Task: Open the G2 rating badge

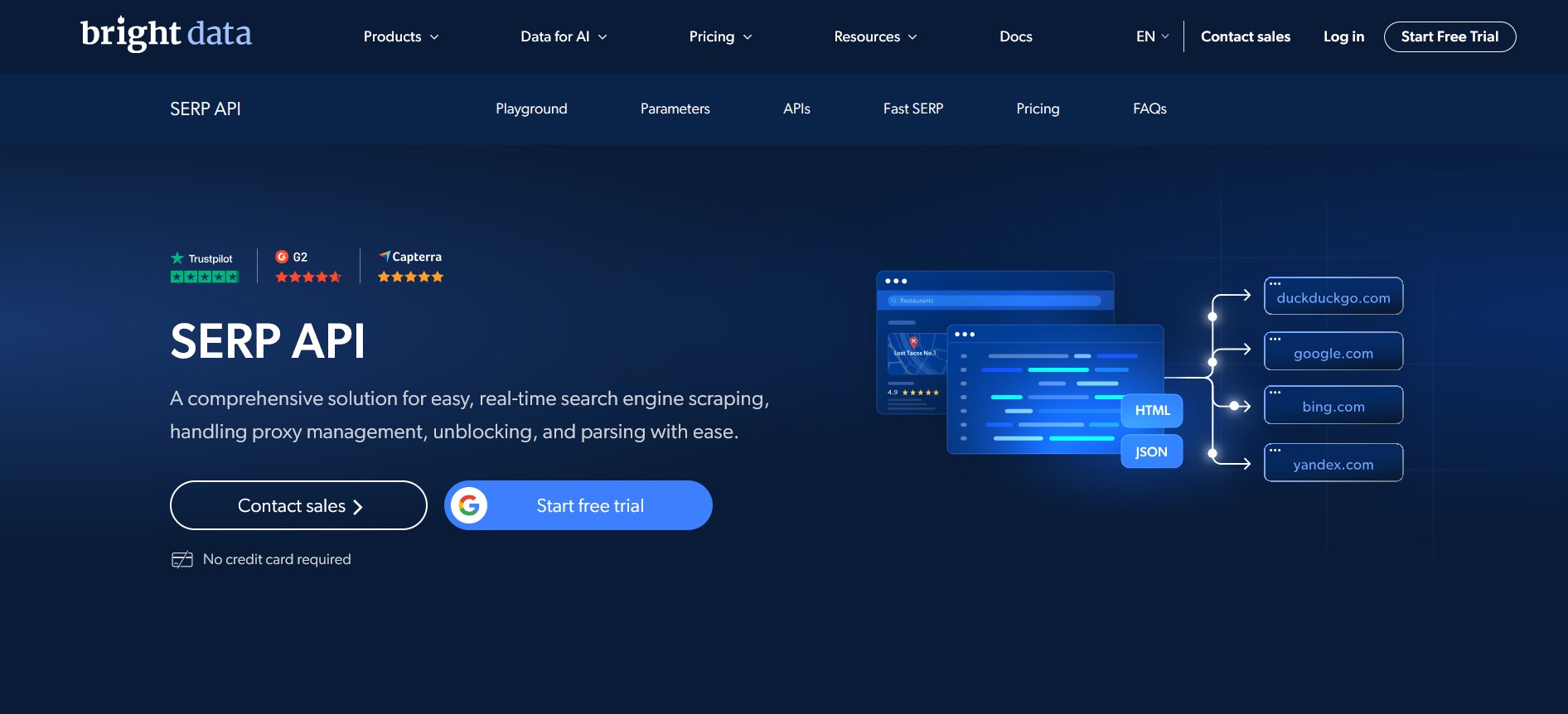Action: (308, 267)
